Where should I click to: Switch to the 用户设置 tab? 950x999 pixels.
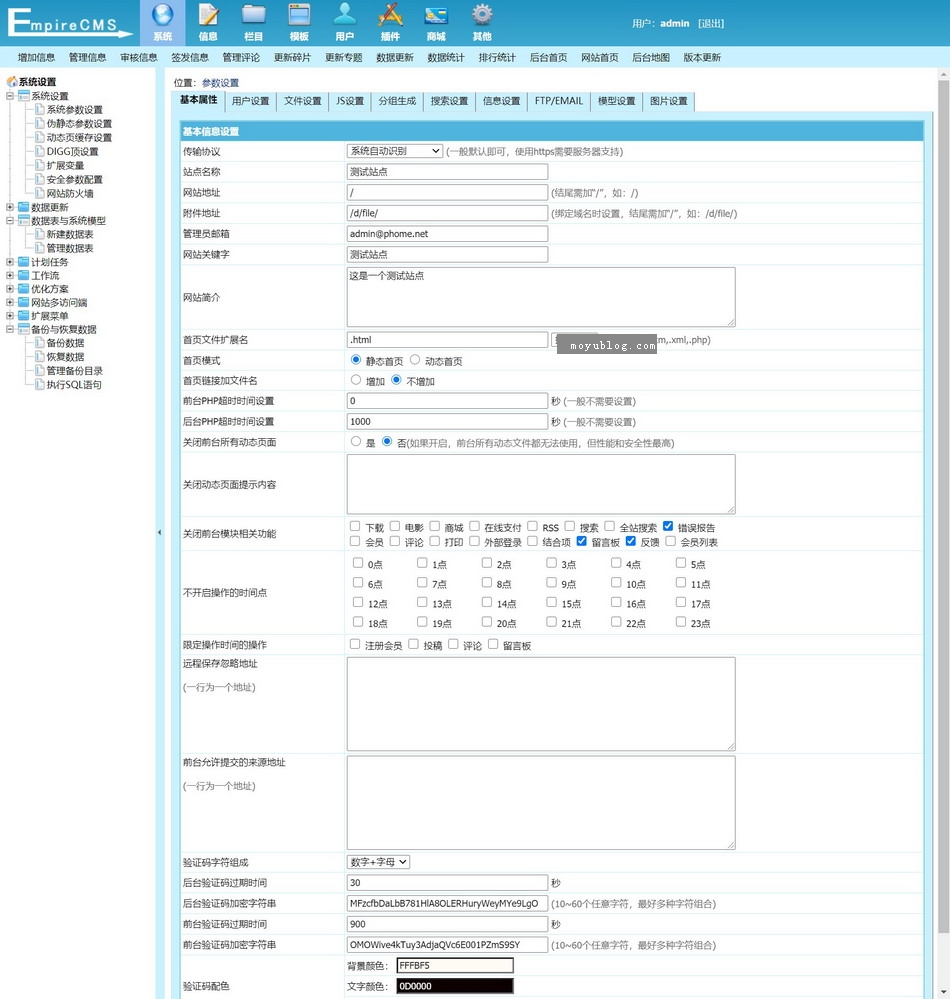[x=250, y=101]
